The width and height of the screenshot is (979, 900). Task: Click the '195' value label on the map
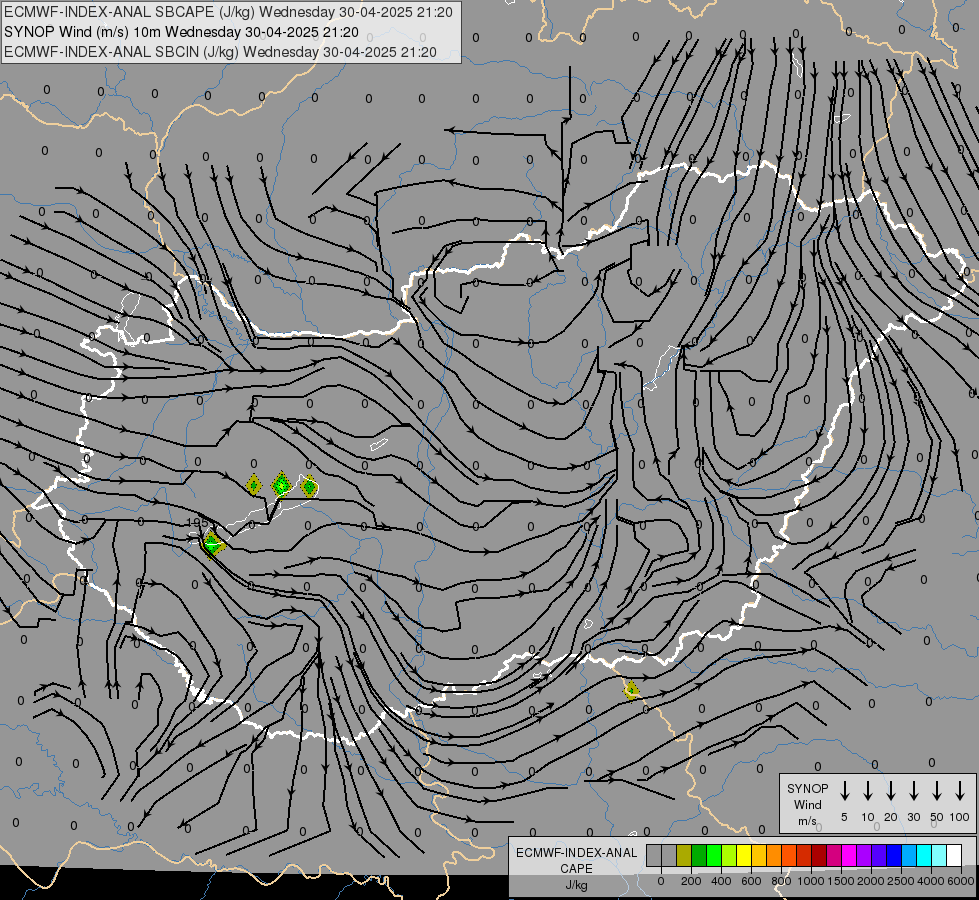click(x=197, y=522)
